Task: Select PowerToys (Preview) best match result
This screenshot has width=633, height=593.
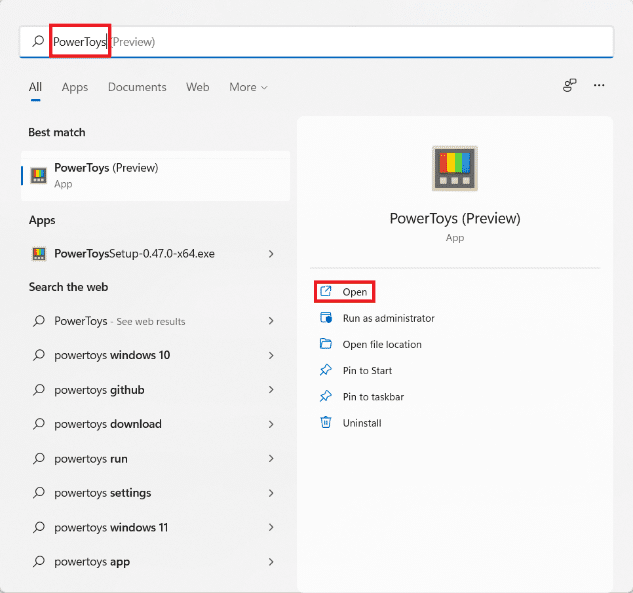Action: pyautogui.click(x=155, y=176)
